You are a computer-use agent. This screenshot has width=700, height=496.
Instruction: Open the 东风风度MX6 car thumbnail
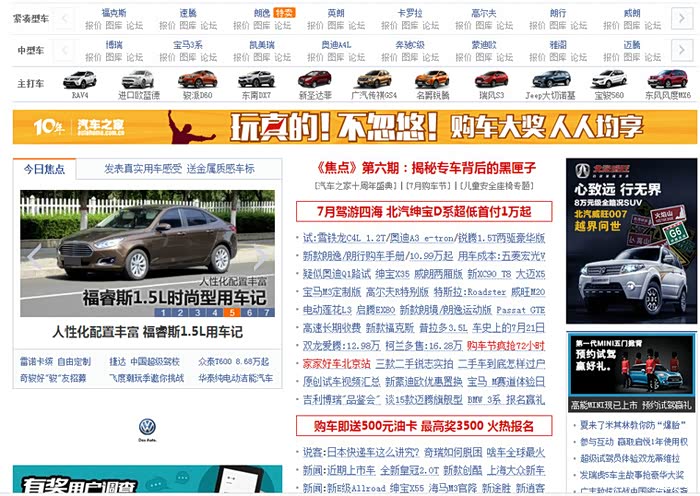pyautogui.click(x=668, y=79)
